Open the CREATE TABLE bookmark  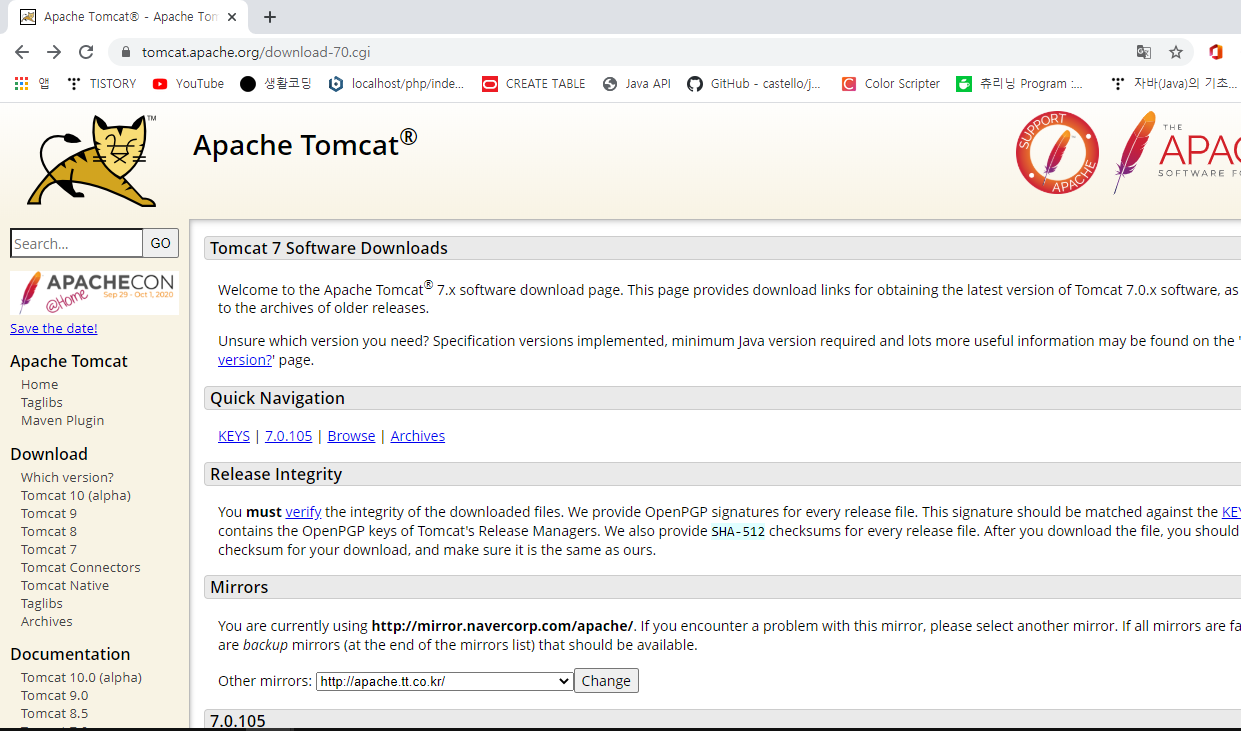pyautogui.click(x=534, y=84)
